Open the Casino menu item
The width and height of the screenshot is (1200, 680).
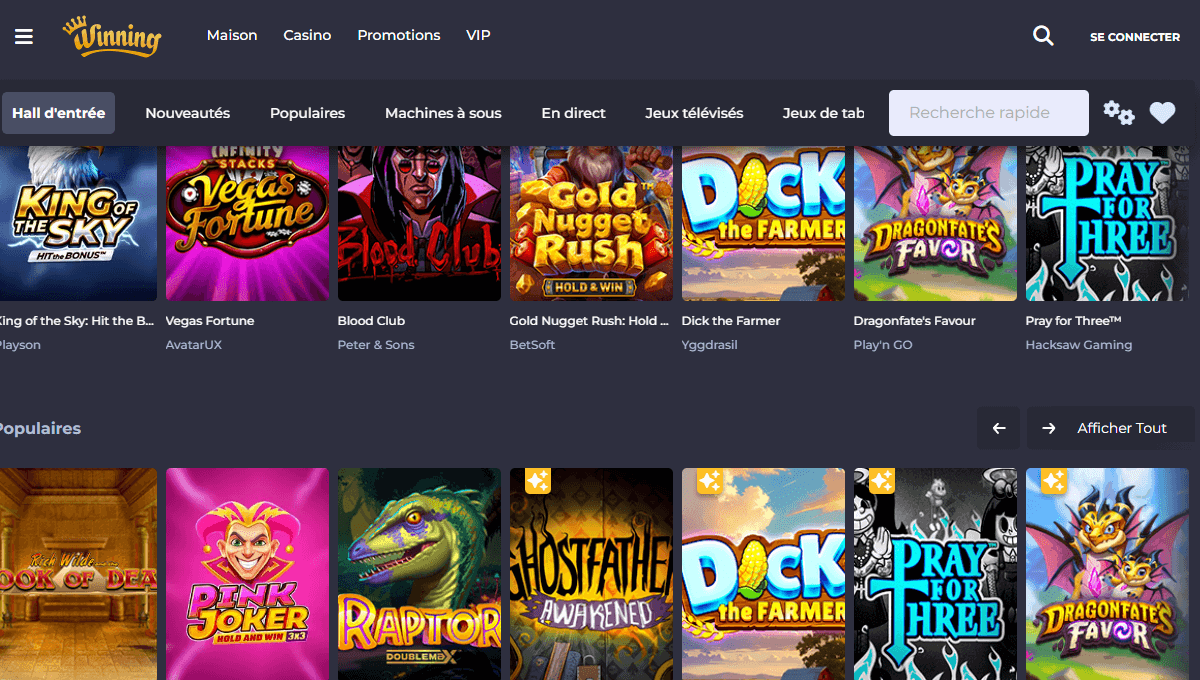(307, 35)
